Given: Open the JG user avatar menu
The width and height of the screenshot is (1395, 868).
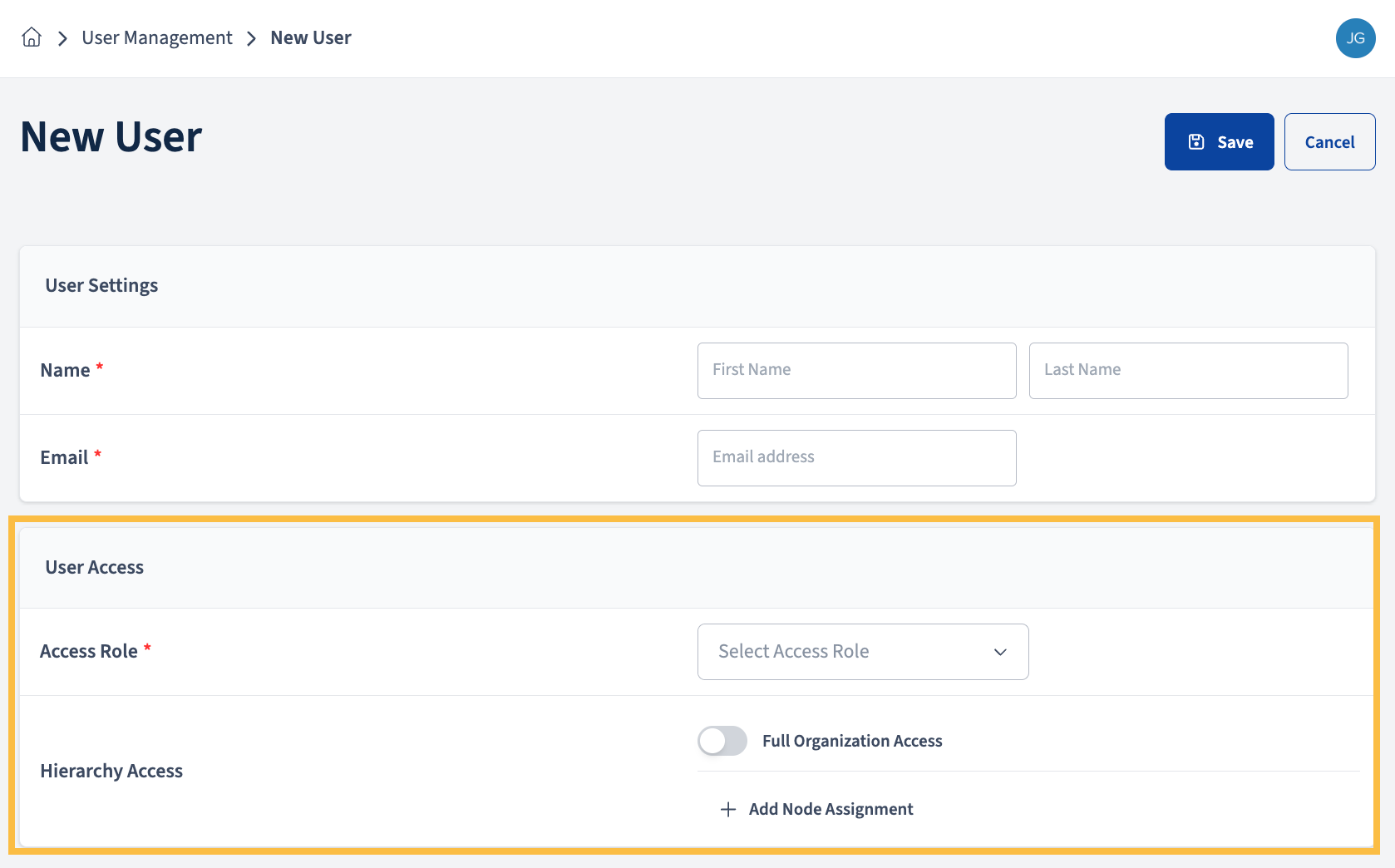Looking at the screenshot, I should [x=1355, y=38].
